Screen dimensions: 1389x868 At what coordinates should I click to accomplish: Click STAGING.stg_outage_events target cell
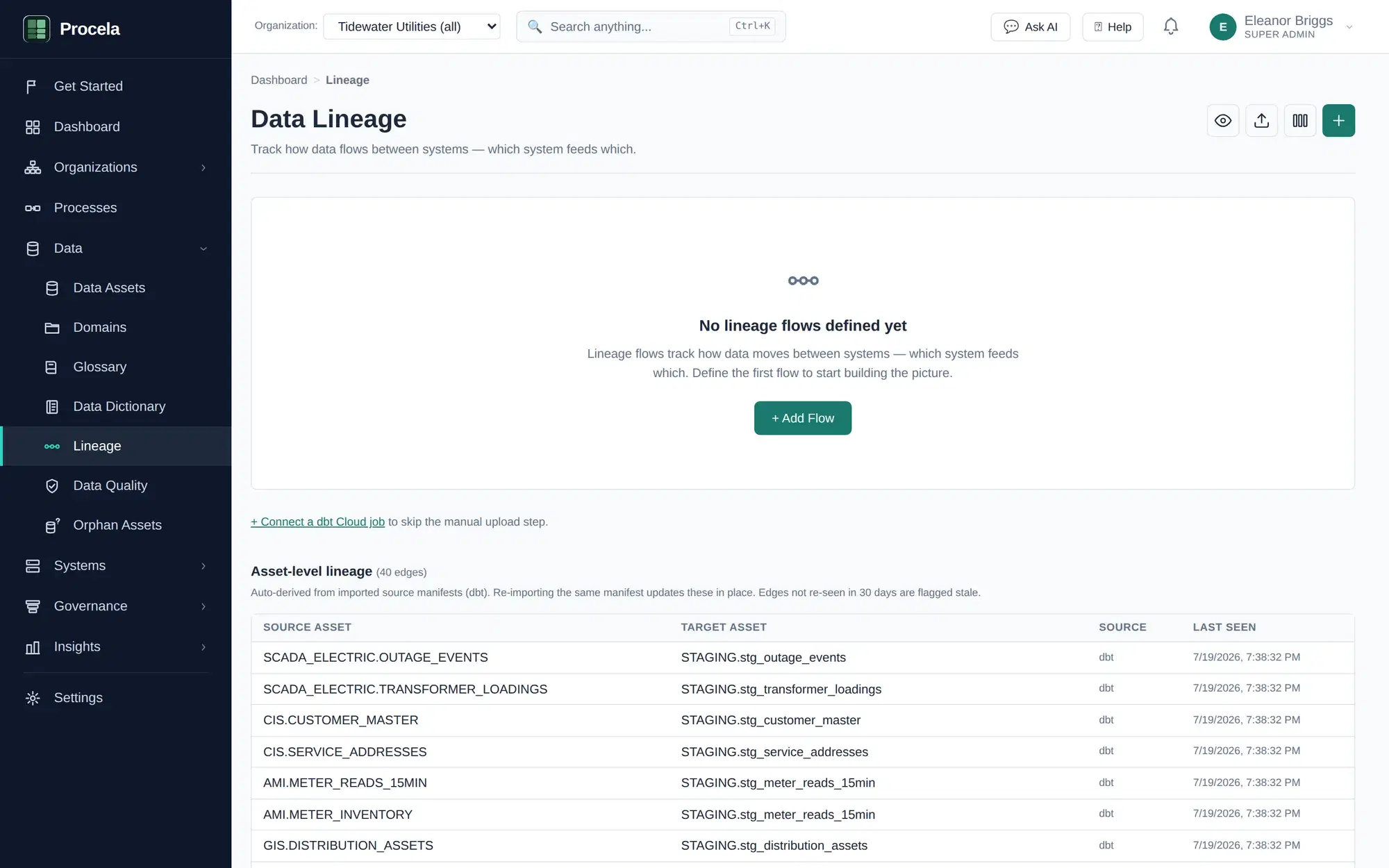[763, 658]
